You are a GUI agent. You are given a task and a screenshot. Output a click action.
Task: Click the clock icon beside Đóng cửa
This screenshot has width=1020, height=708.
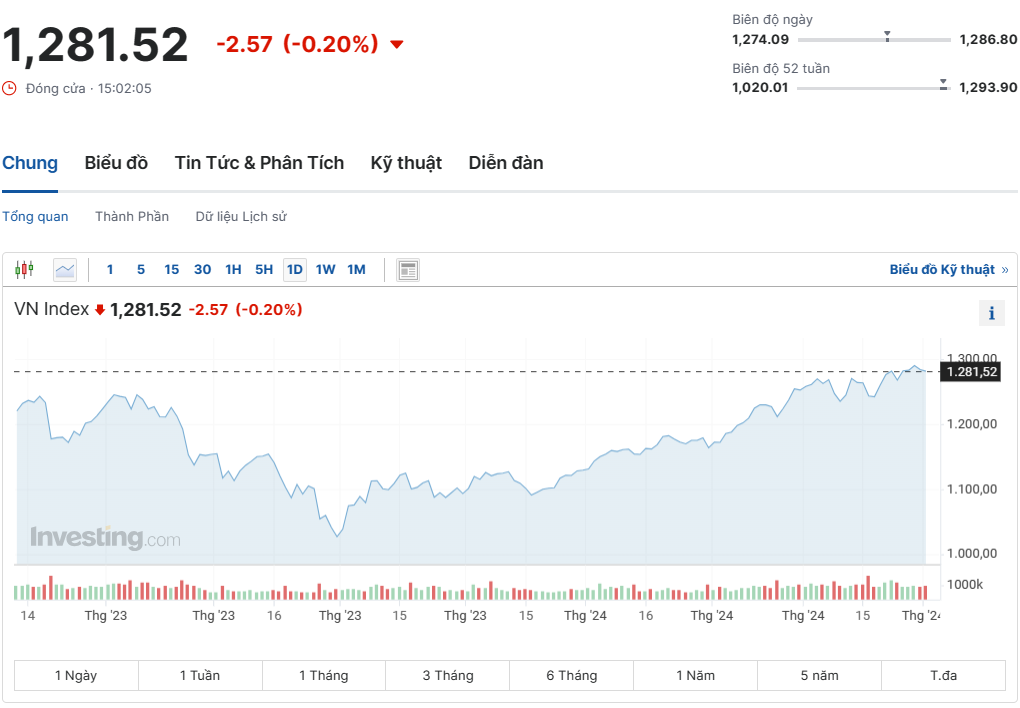10,88
